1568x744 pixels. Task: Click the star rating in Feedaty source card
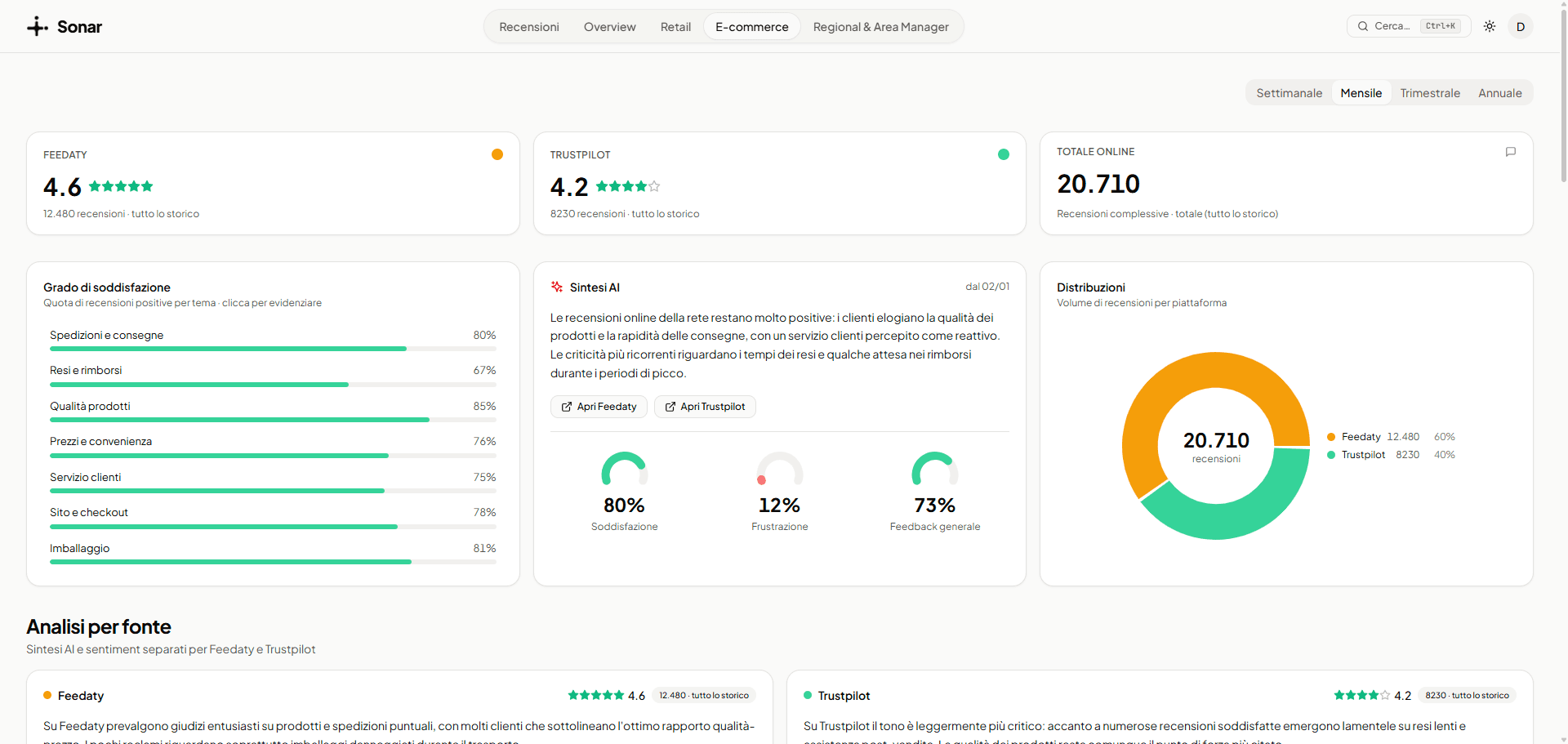pos(596,695)
